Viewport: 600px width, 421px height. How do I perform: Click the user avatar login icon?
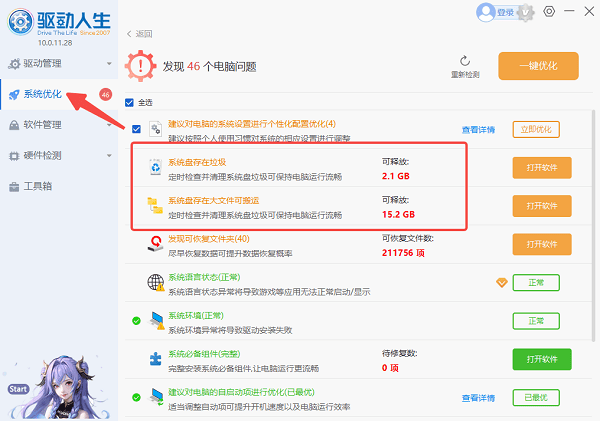[487, 12]
